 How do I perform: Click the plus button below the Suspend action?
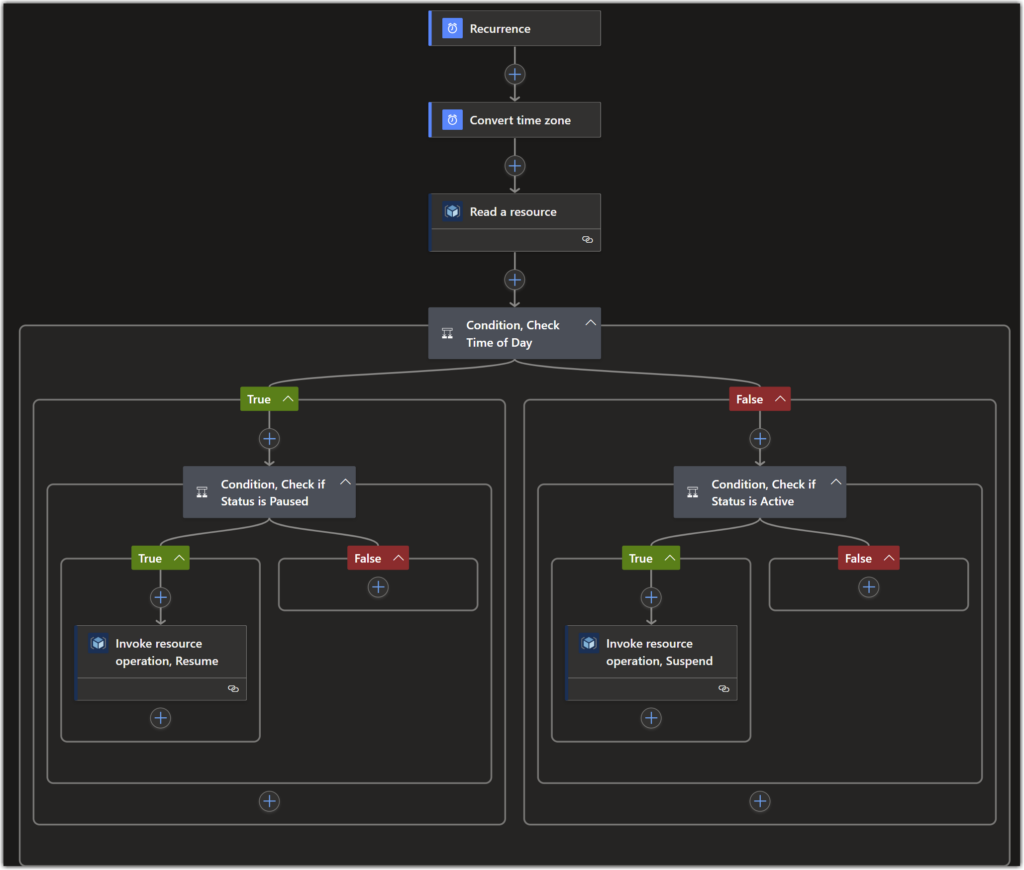(x=651, y=717)
